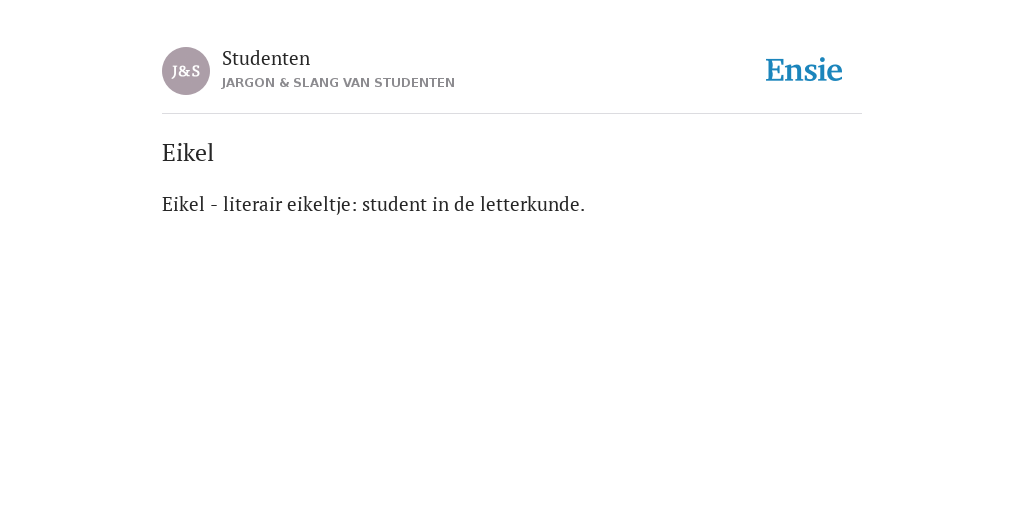
Task: Click the round J&S avatar icon
Action: tap(186, 71)
